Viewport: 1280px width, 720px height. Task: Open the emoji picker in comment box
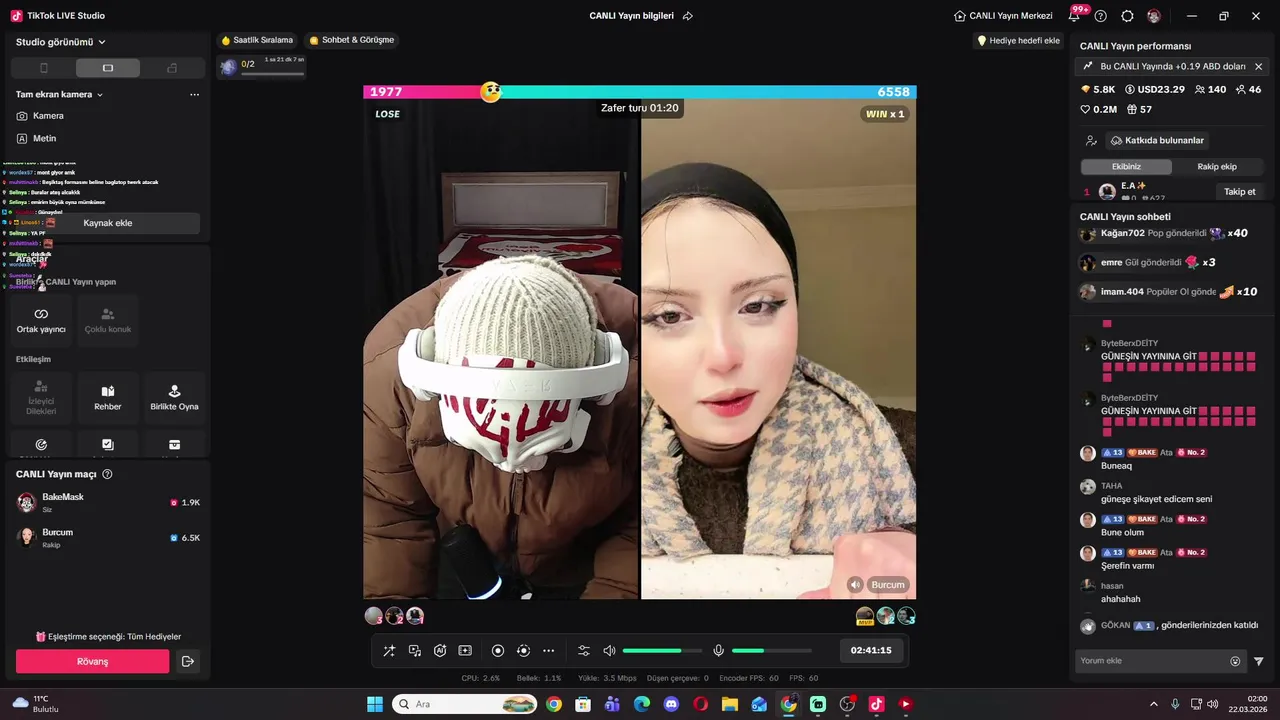1235,661
